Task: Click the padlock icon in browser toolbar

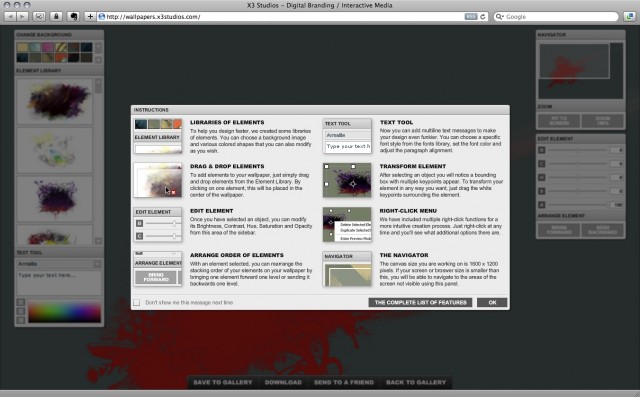Action: (x=56, y=17)
